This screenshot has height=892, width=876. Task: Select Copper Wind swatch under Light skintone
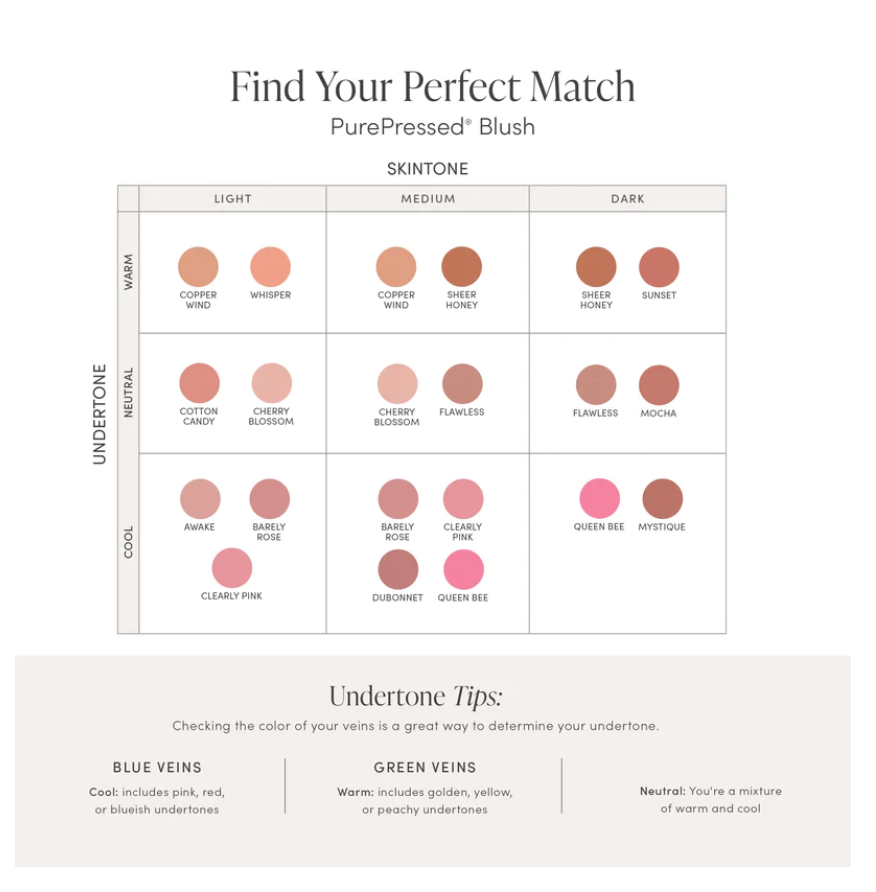tap(198, 267)
